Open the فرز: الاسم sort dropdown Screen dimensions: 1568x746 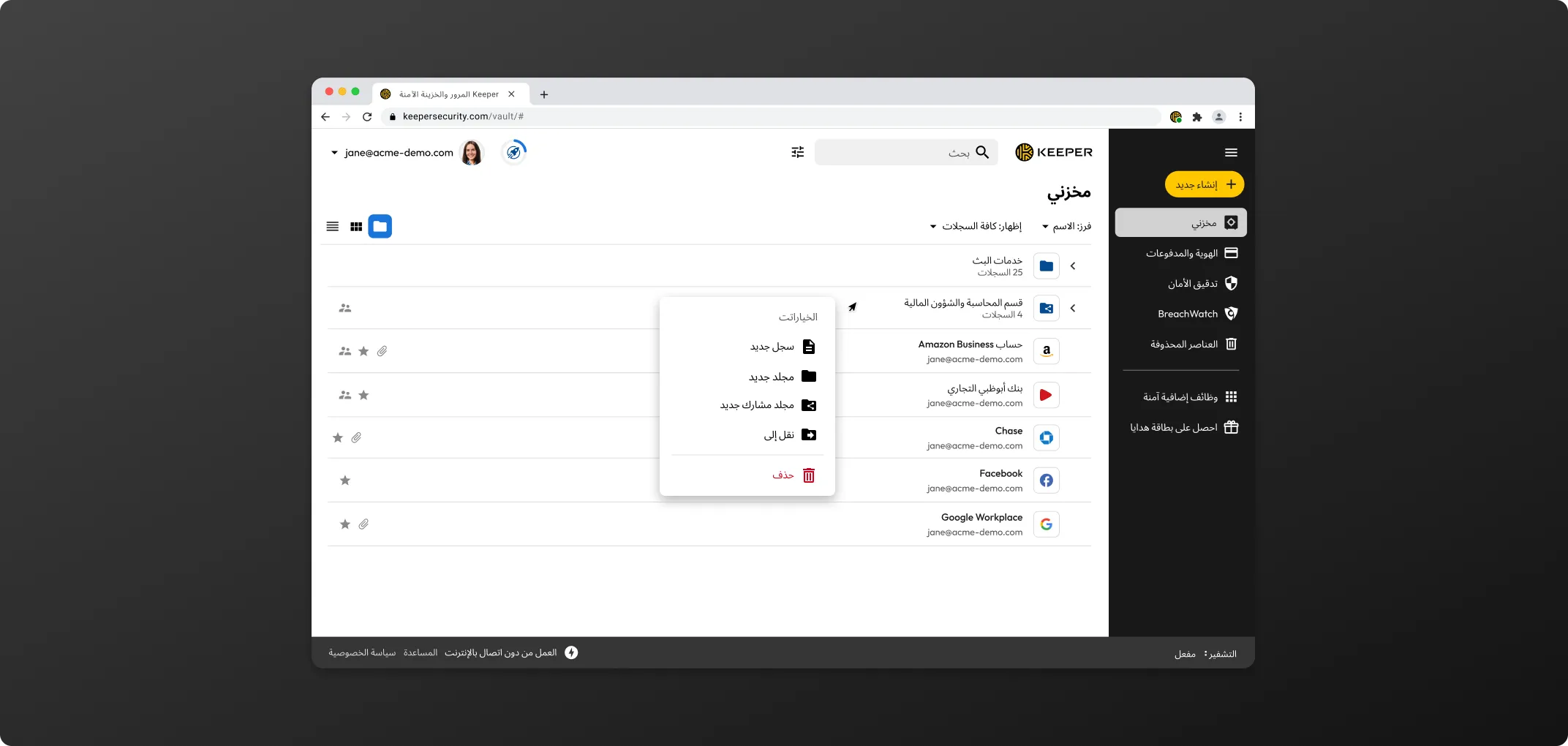pyautogui.click(x=1066, y=226)
